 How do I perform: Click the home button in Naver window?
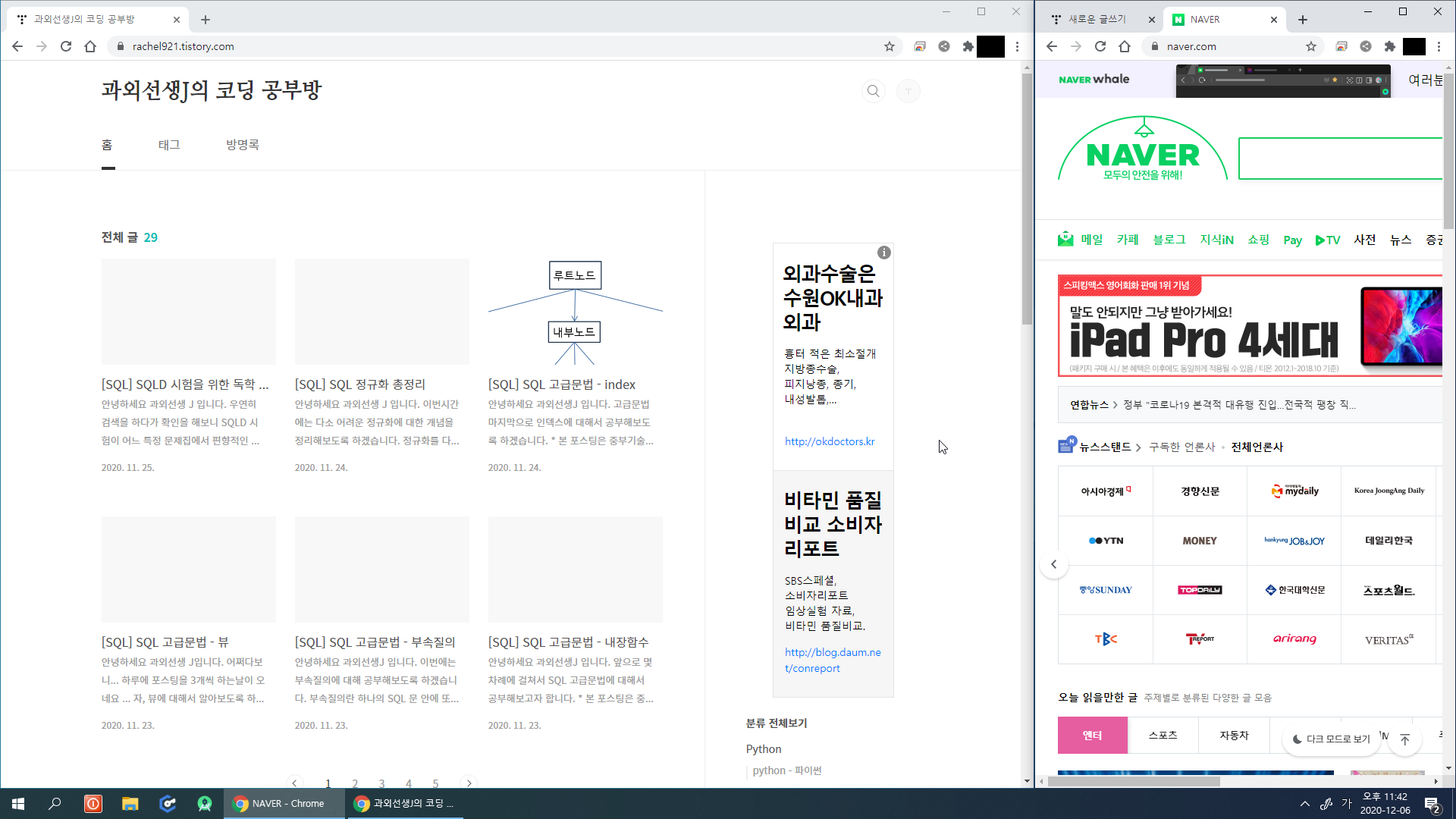1124,46
